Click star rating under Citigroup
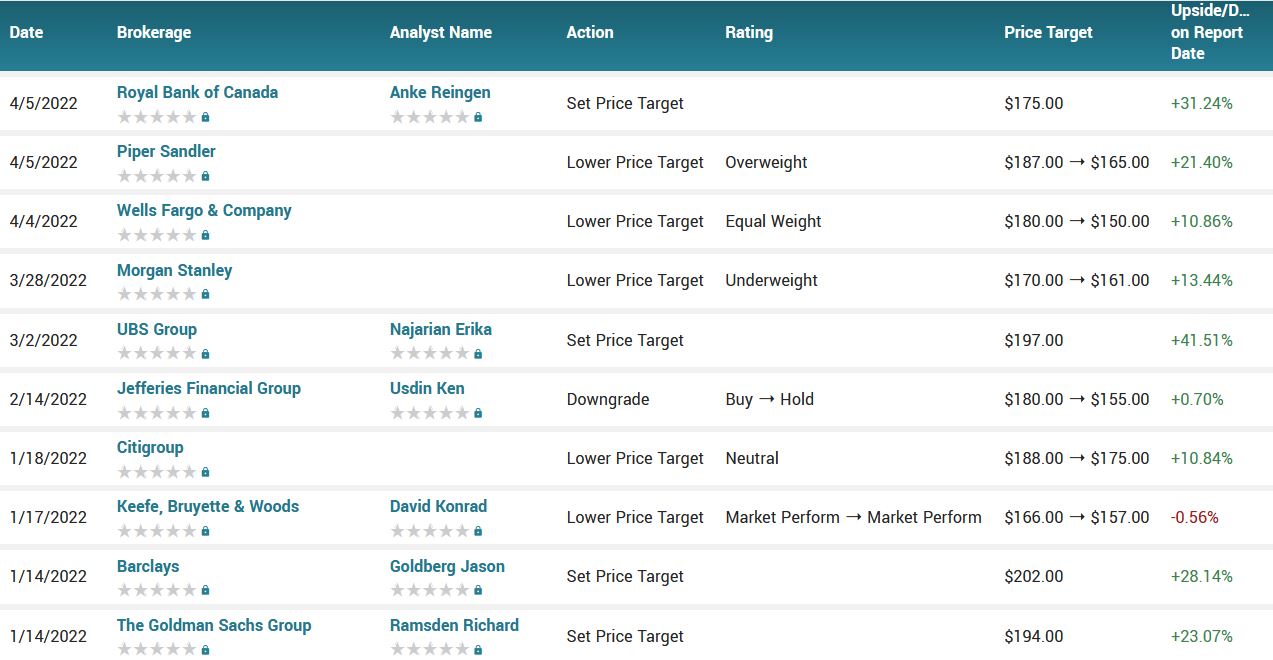The image size is (1273, 660). (157, 472)
